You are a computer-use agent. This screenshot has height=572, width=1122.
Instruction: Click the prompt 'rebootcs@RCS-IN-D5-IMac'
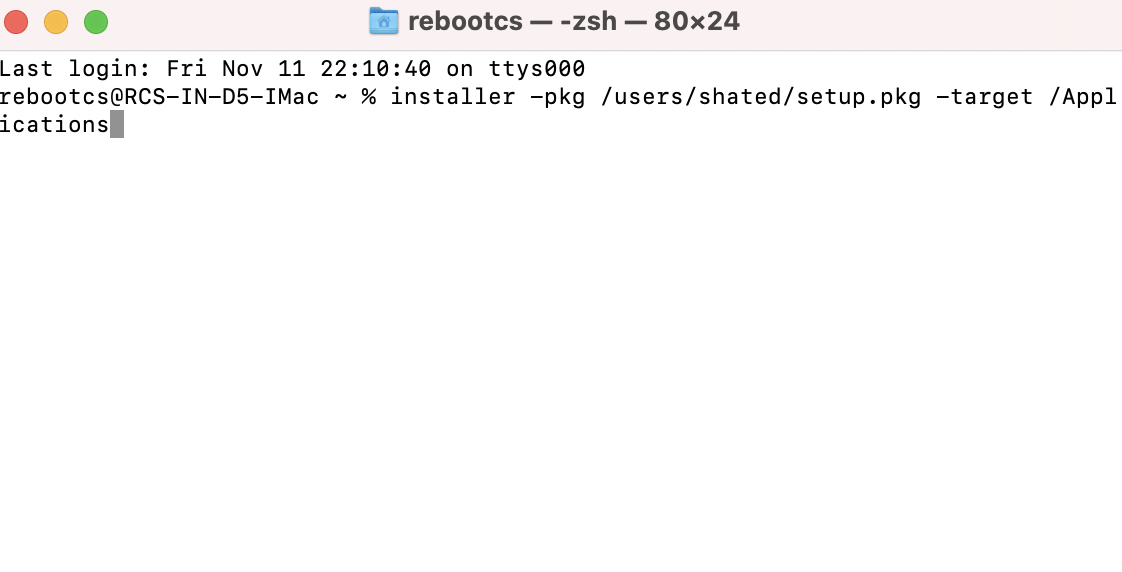(x=160, y=96)
